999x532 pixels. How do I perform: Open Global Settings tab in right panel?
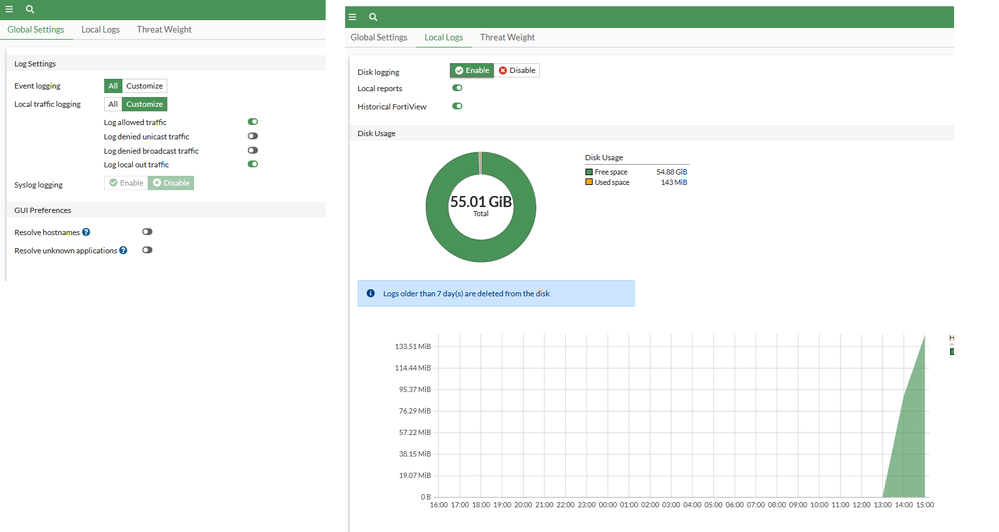[379, 38]
